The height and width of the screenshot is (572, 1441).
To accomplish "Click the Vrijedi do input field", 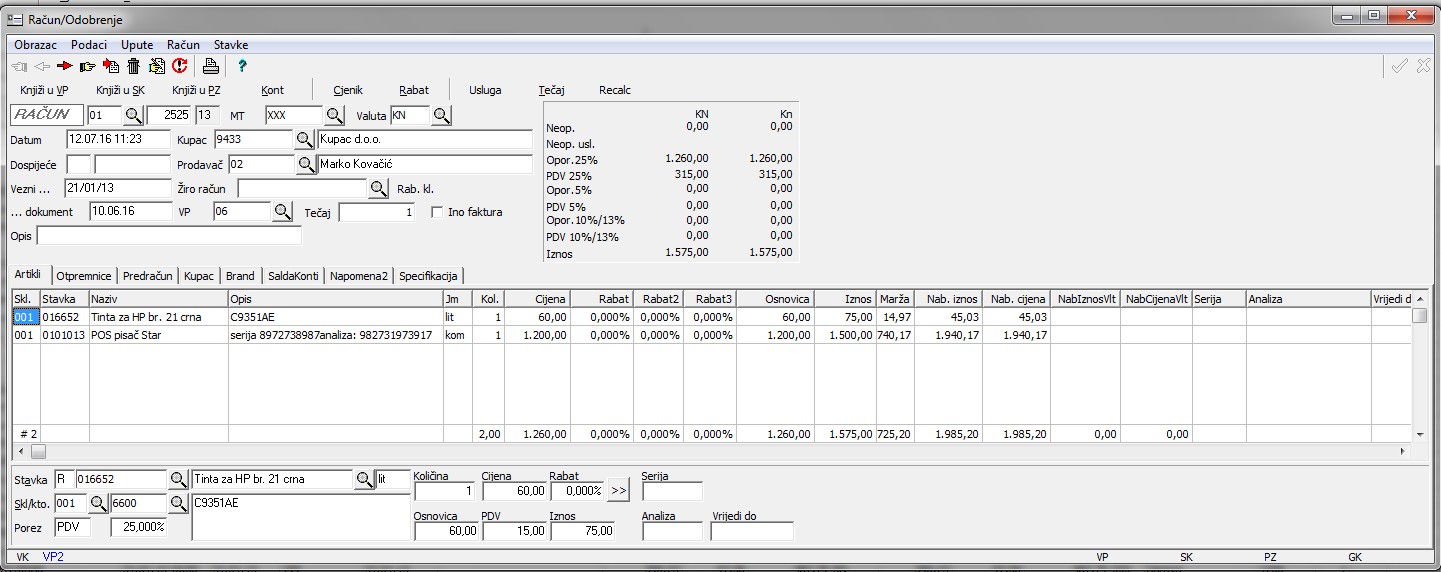I will pyautogui.click(x=752, y=531).
